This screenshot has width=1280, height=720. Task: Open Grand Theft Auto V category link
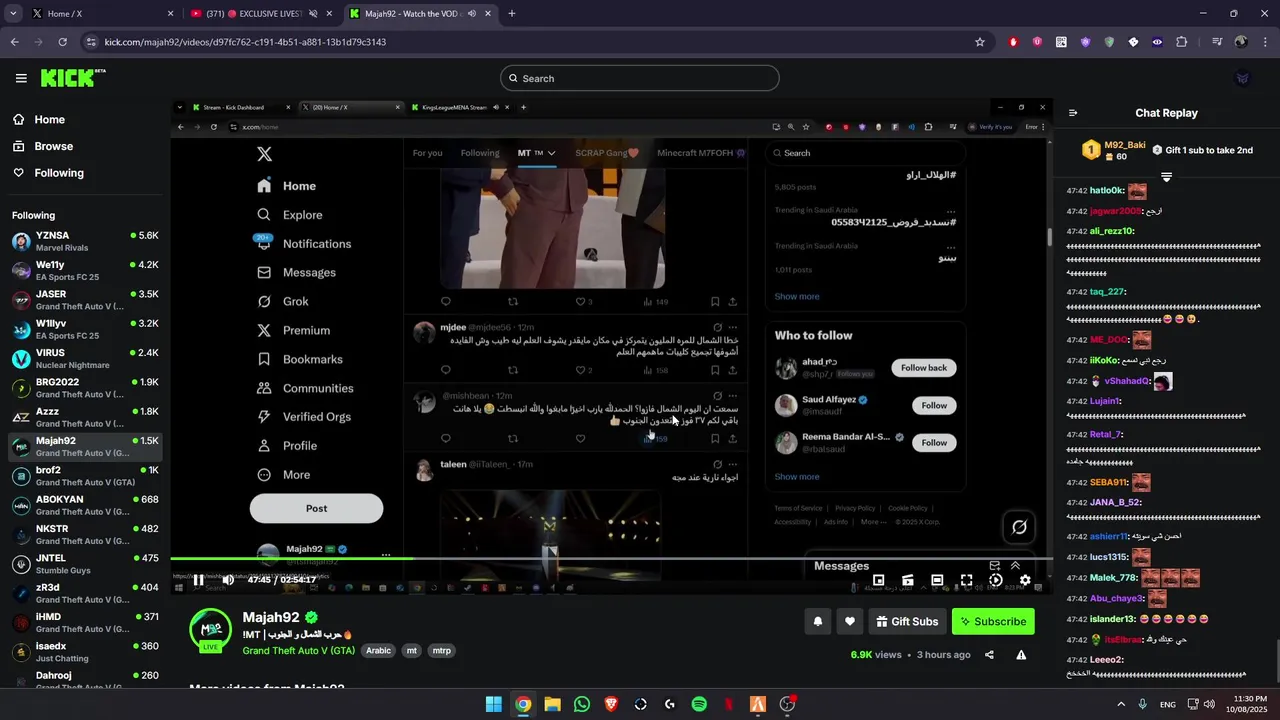tap(298, 650)
